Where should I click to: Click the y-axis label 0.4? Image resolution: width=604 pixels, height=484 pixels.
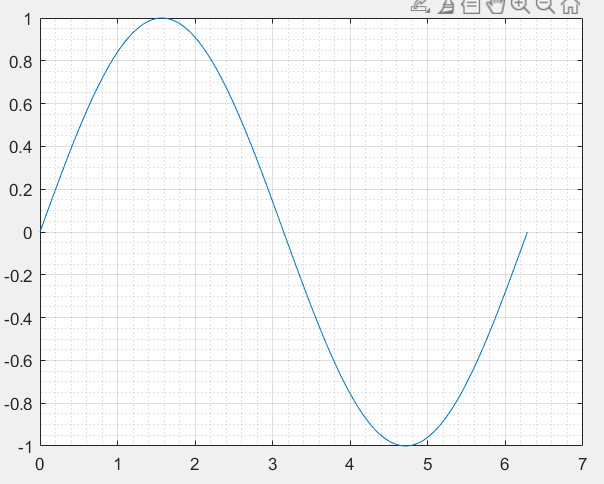[x=21, y=148]
